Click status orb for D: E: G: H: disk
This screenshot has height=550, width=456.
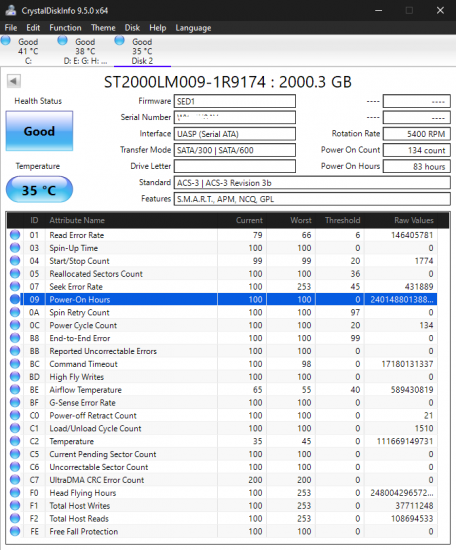pyautogui.click(x=62, y=40)
